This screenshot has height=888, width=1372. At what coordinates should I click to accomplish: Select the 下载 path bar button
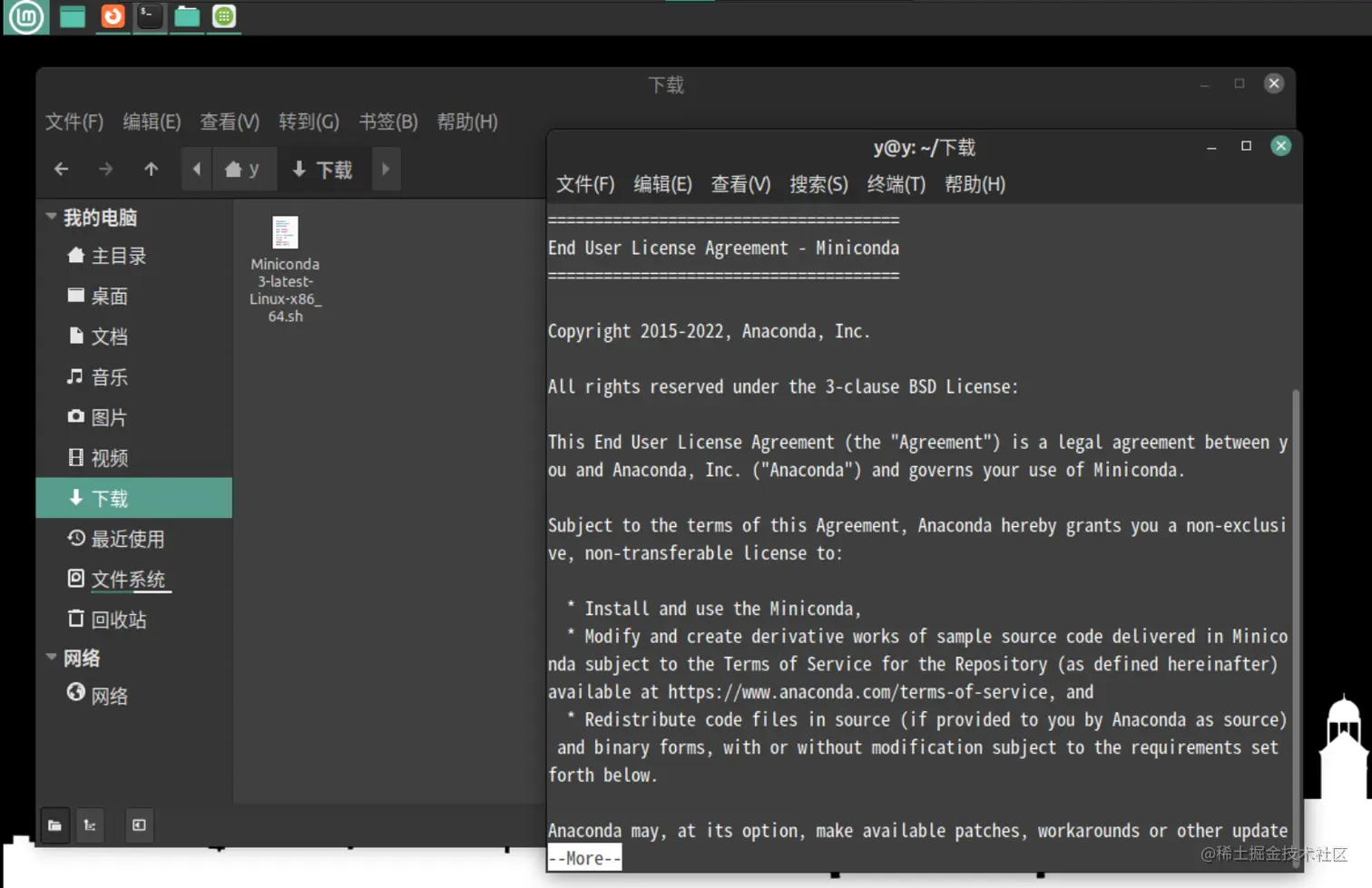coord(322,169)
